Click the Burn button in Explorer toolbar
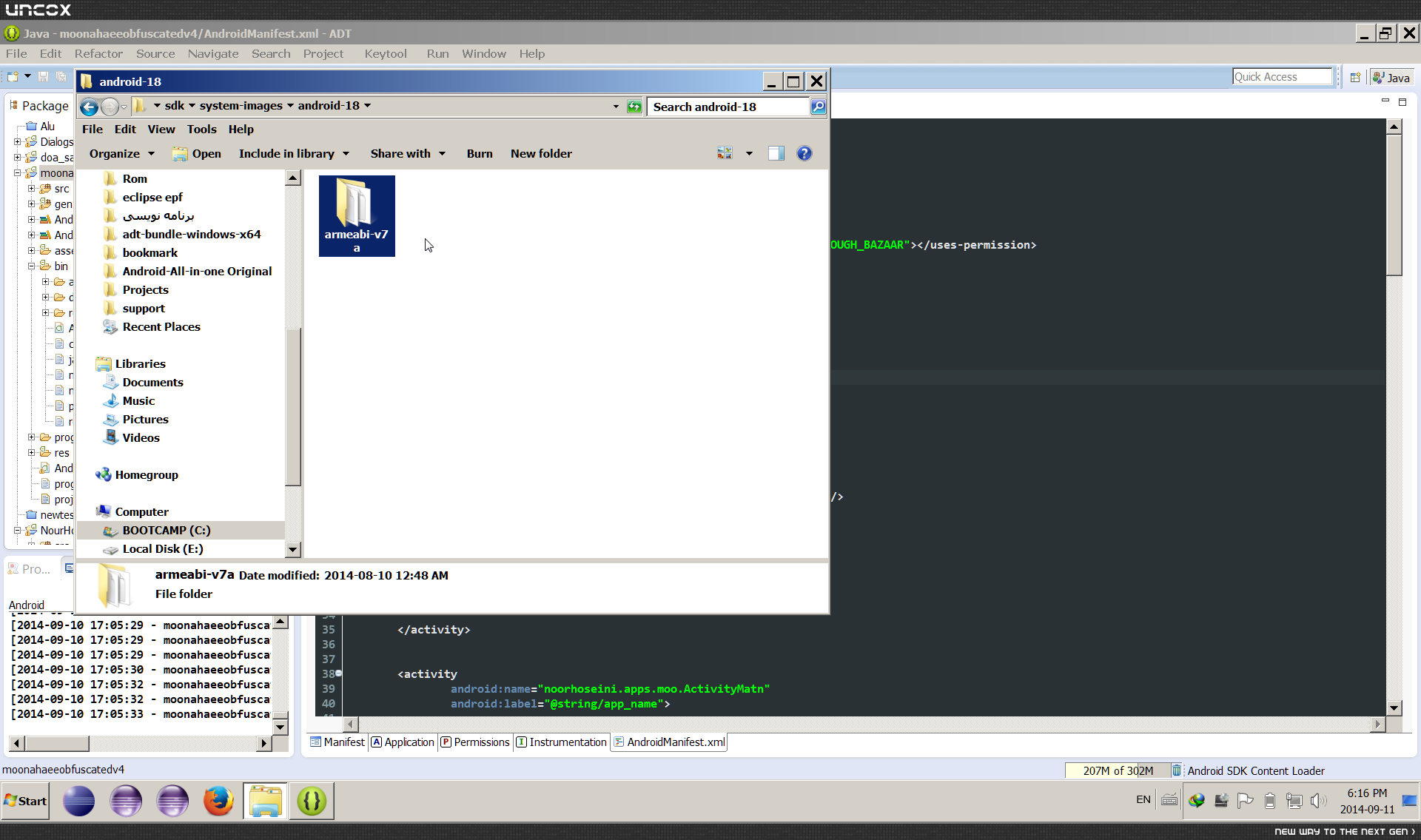 [480, 153]
